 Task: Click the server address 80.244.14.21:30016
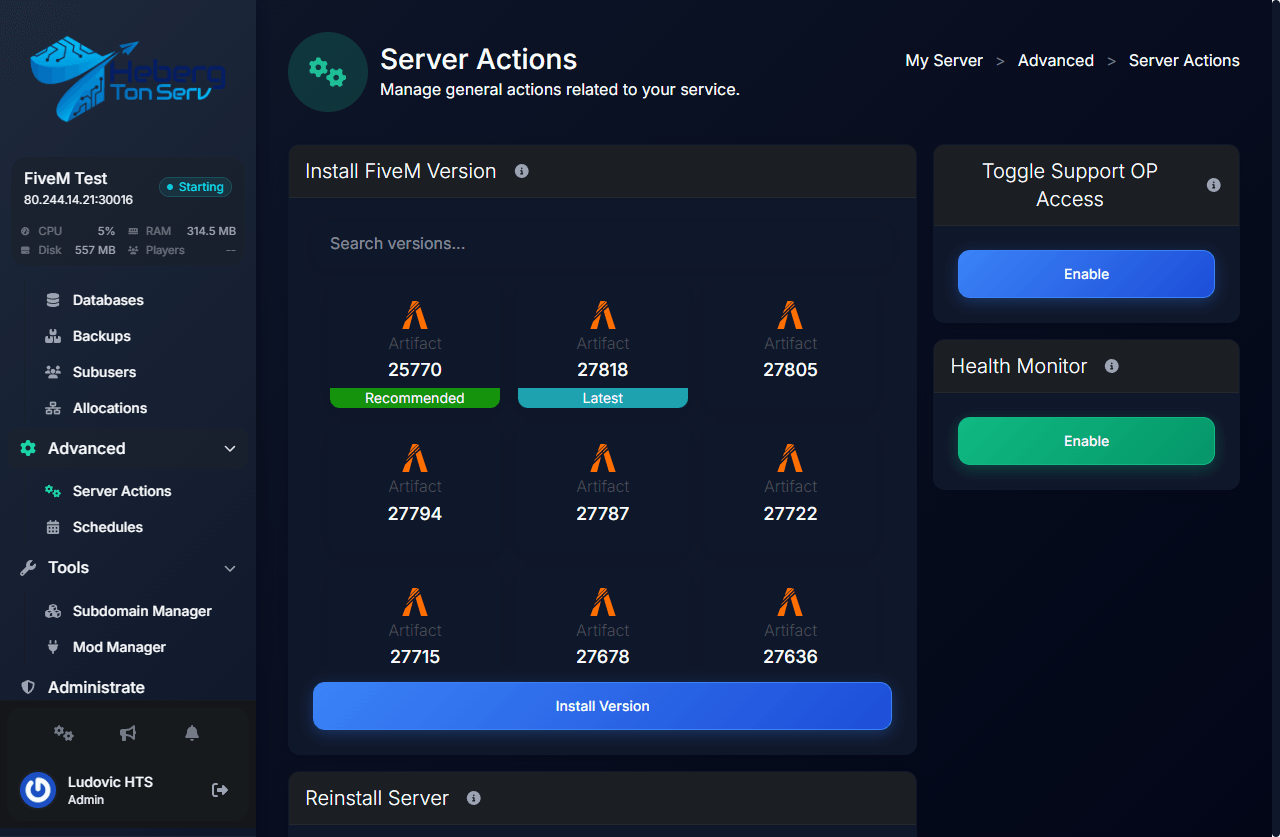(78, 200)
